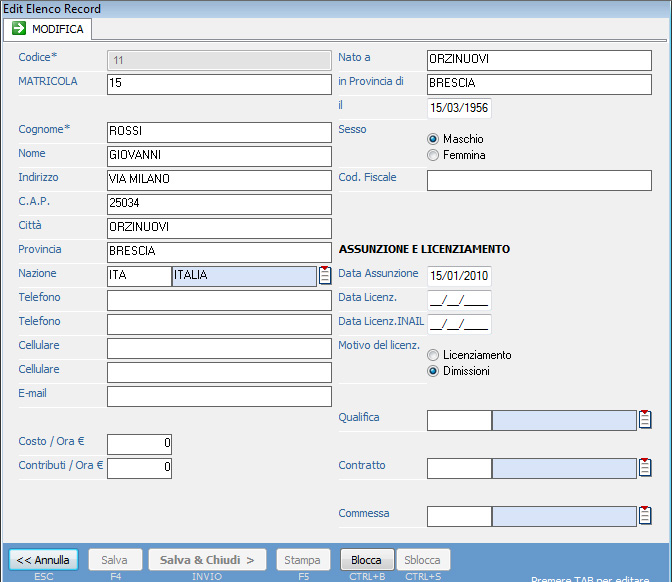Click the MATRICOLA field
Screen dimensions: 672x582
(218, 84)
